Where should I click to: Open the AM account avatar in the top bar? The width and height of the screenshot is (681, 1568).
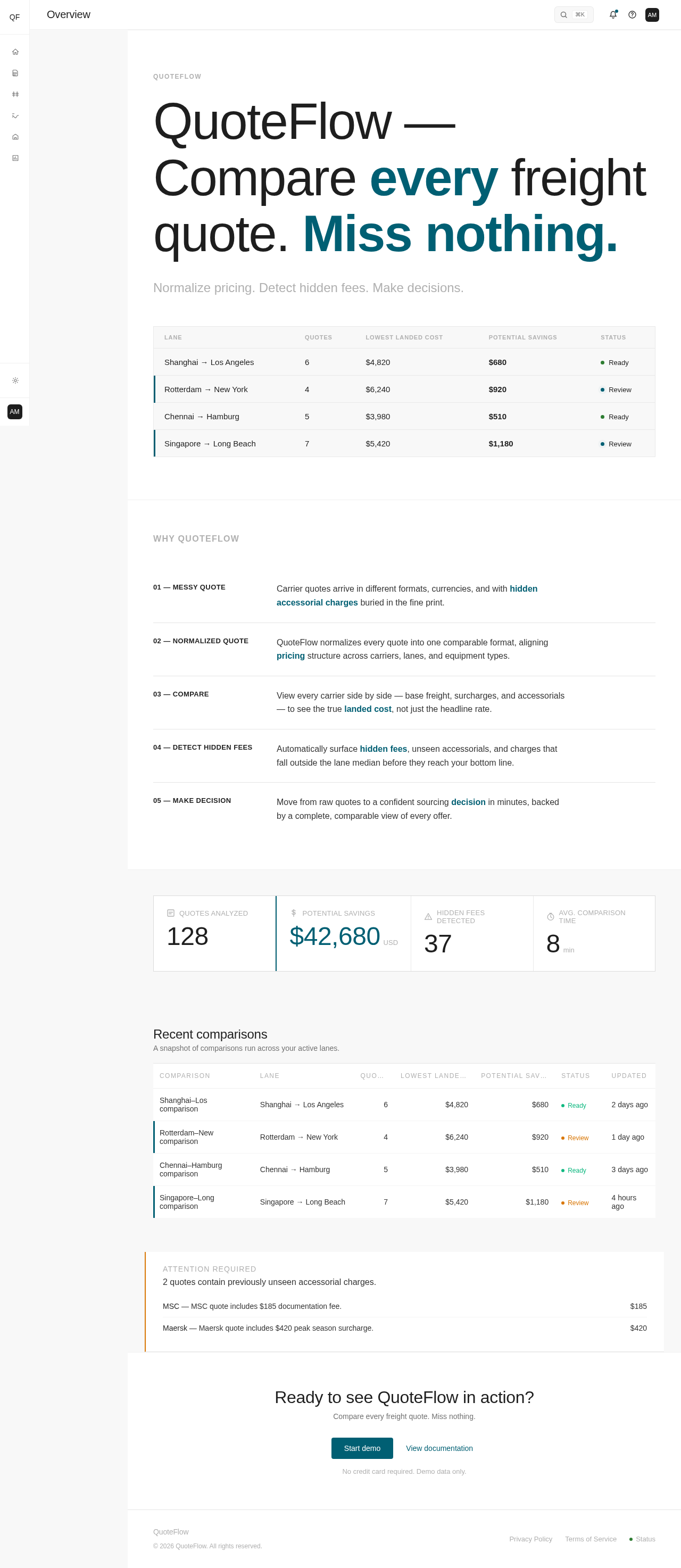tap(652, 14)
